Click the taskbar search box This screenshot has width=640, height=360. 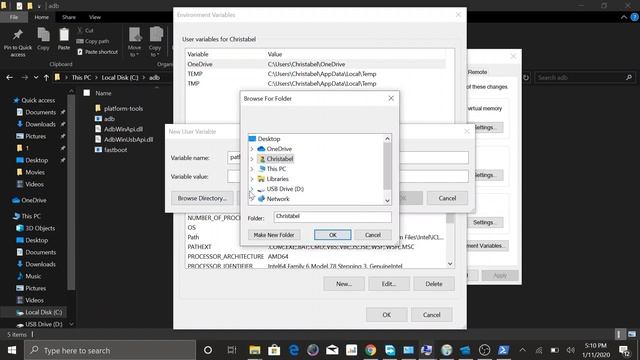pos(110,350)
